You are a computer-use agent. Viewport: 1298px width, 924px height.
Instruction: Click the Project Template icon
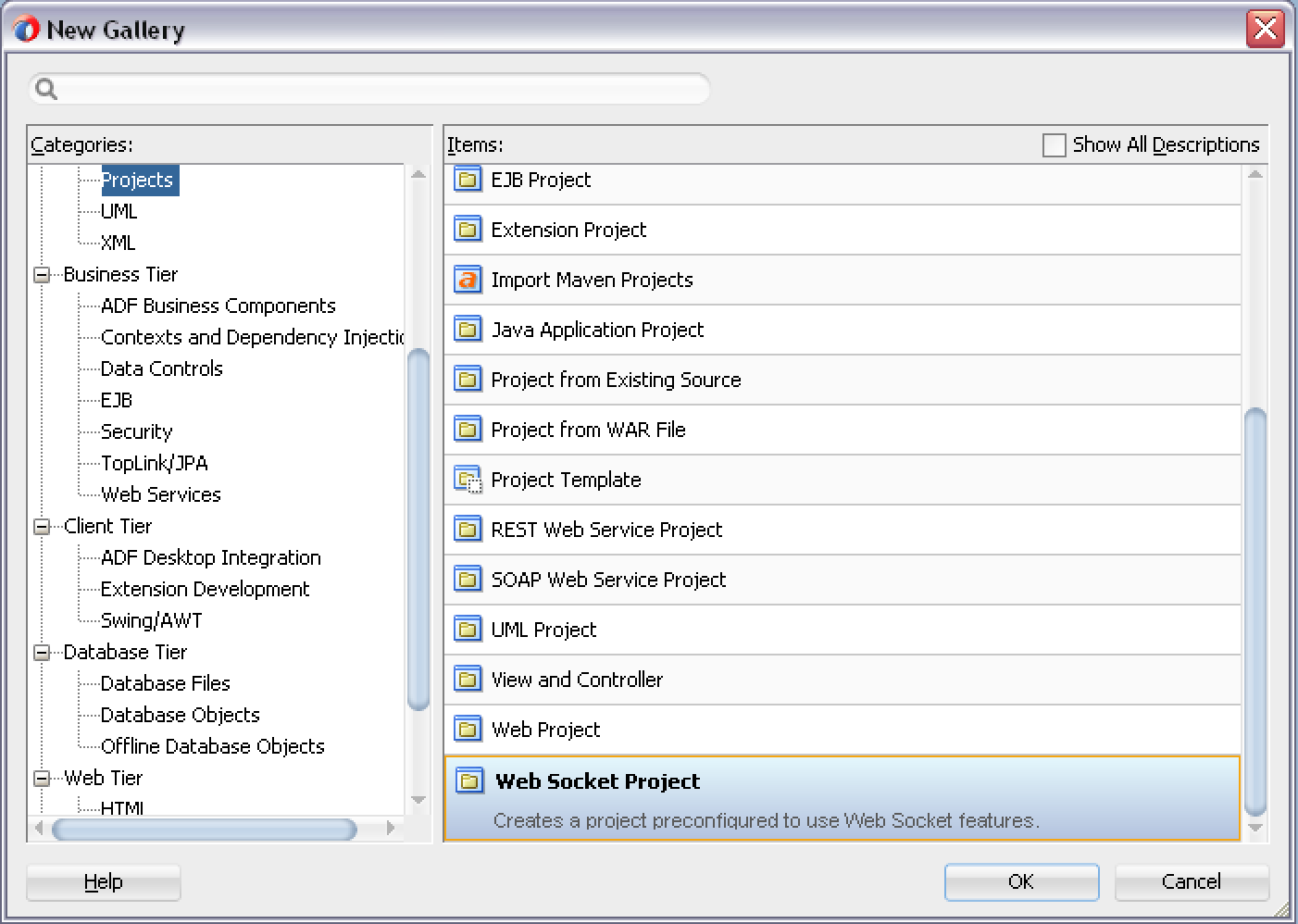coord(468,480)
